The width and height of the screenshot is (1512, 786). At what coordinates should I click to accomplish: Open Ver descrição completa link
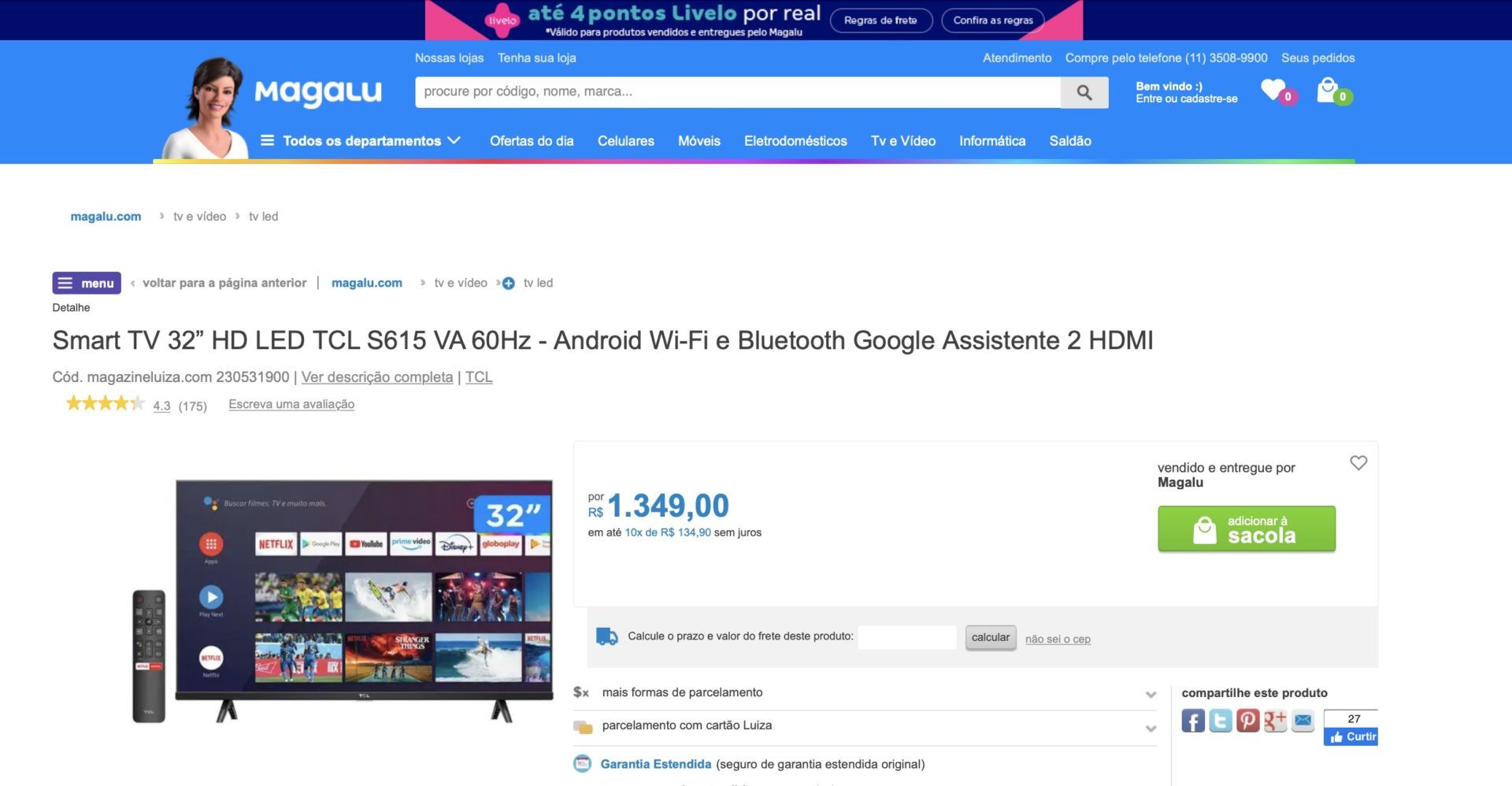pos(377,376)
